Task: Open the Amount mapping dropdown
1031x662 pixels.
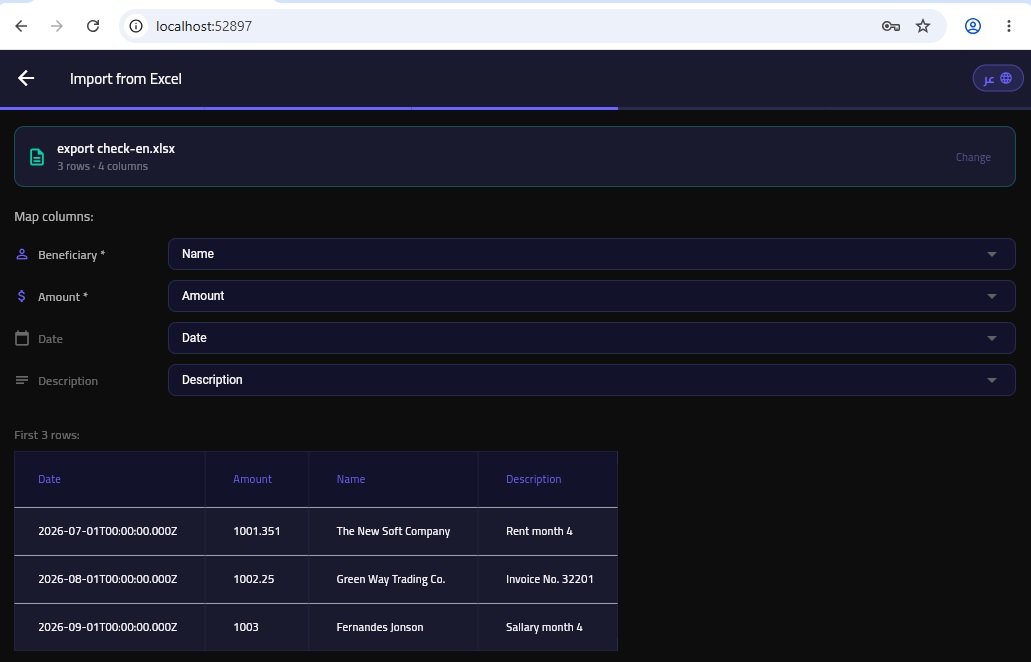Action: (592, 296)
